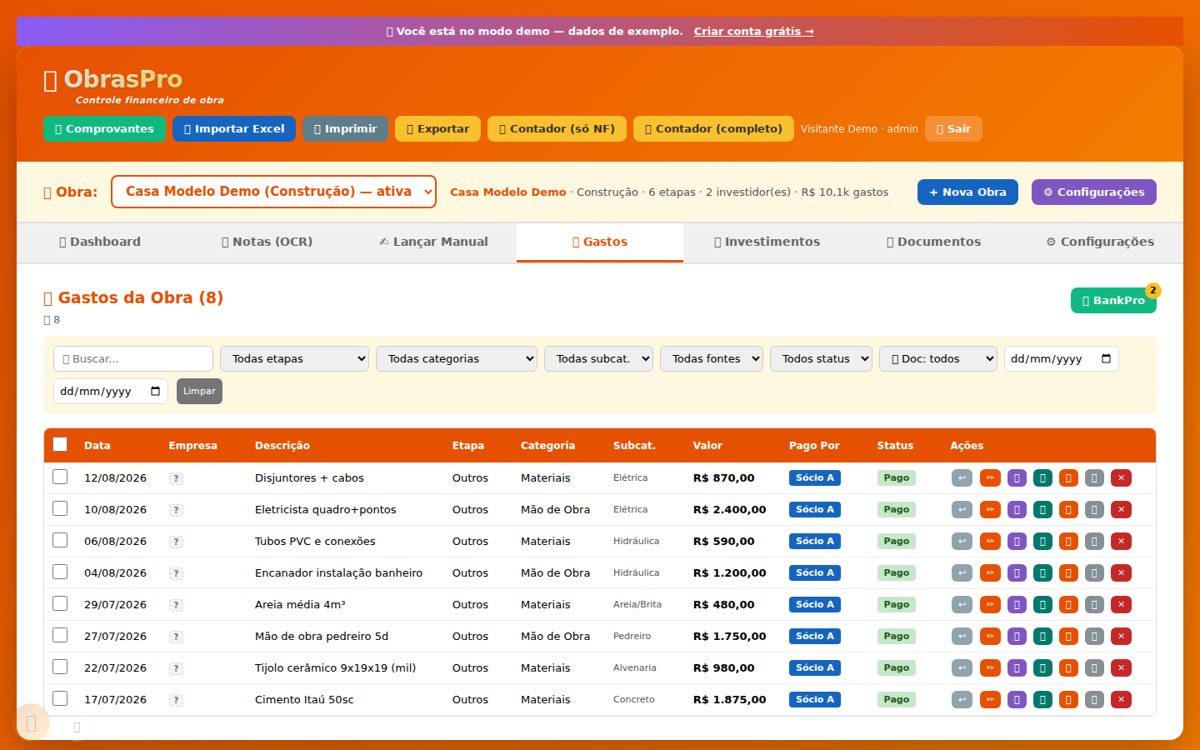Click red delete icon for Disjuntores + cabos

(1121, 478)
